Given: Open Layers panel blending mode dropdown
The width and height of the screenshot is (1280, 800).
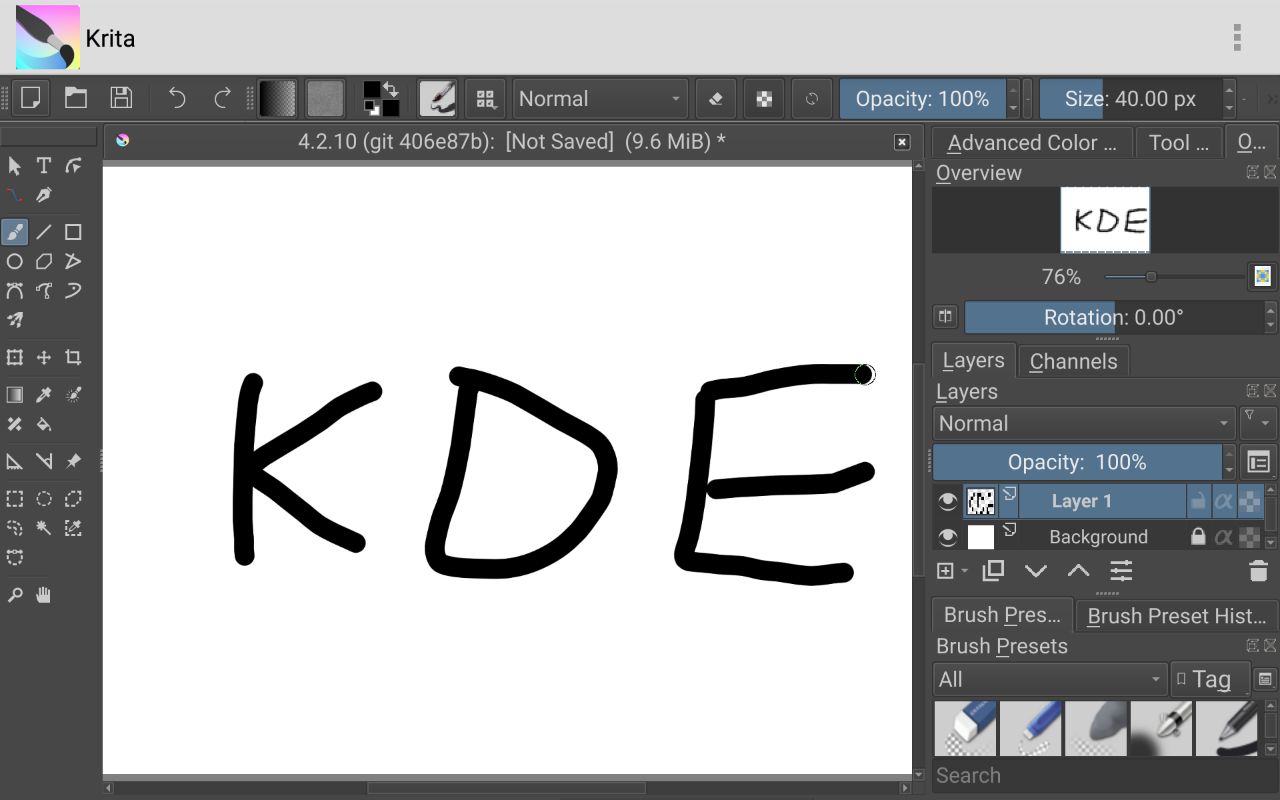Looking at the screenshot, I should tap(1085, 423).
